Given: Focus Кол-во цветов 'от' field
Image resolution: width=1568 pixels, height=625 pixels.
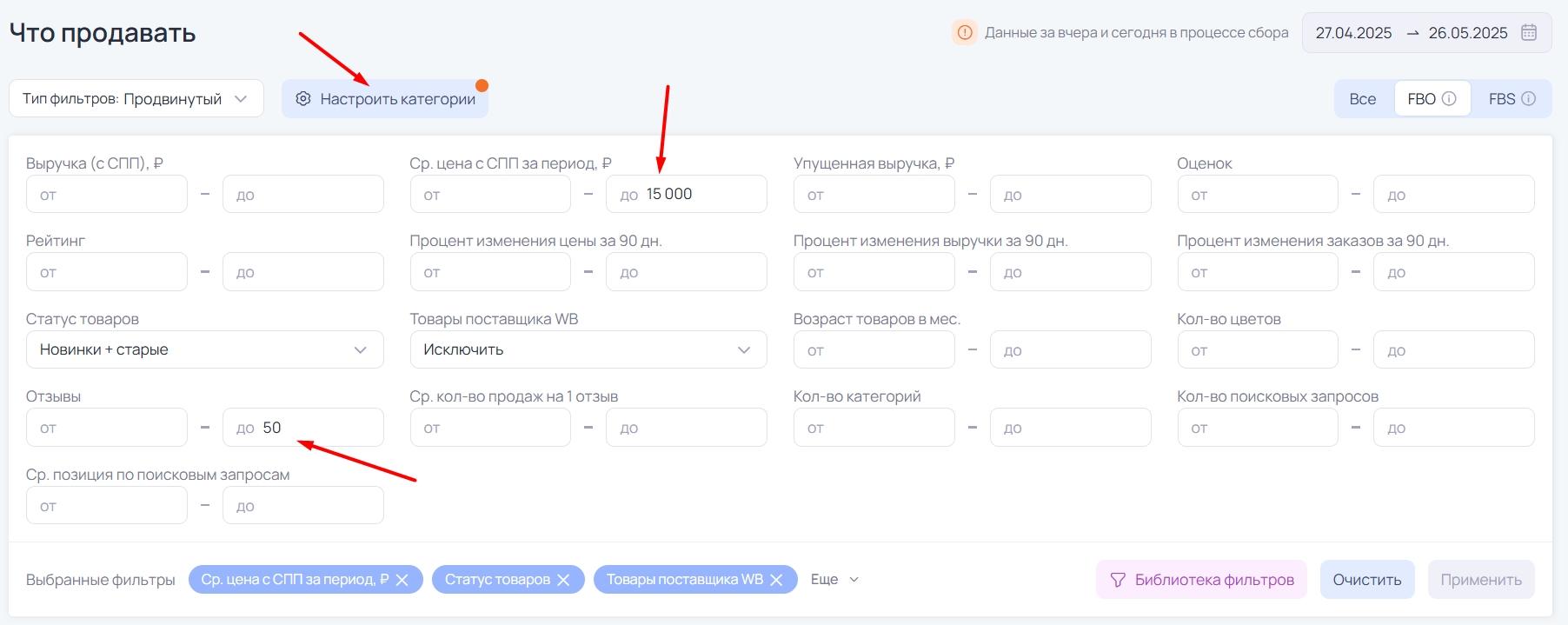Looking at the screenshot, I should (1258, 349).
